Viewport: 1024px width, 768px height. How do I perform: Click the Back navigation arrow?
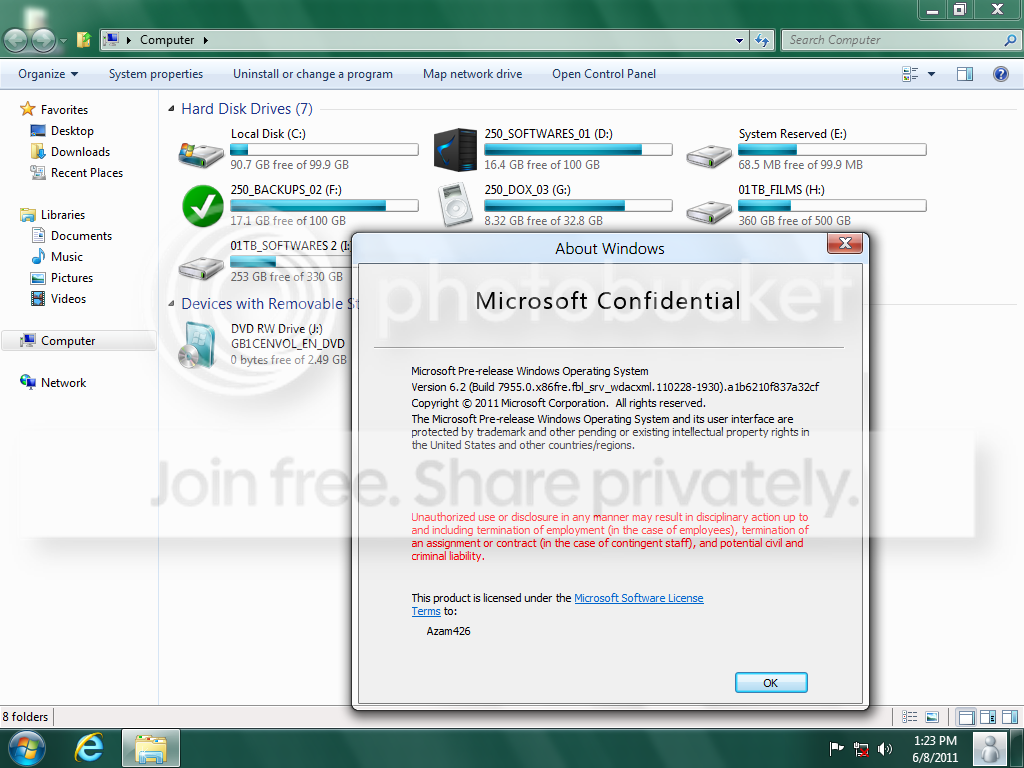click(16, 40)
